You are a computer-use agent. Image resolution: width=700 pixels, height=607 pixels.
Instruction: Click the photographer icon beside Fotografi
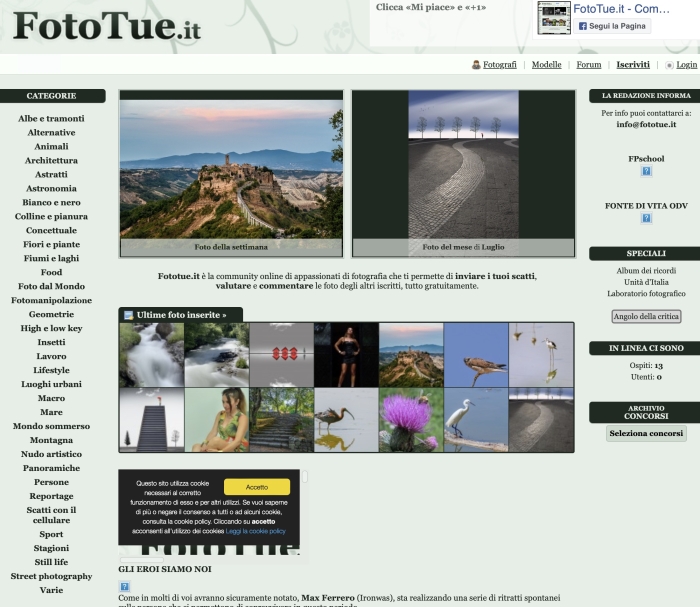click(x=476, y=65)
